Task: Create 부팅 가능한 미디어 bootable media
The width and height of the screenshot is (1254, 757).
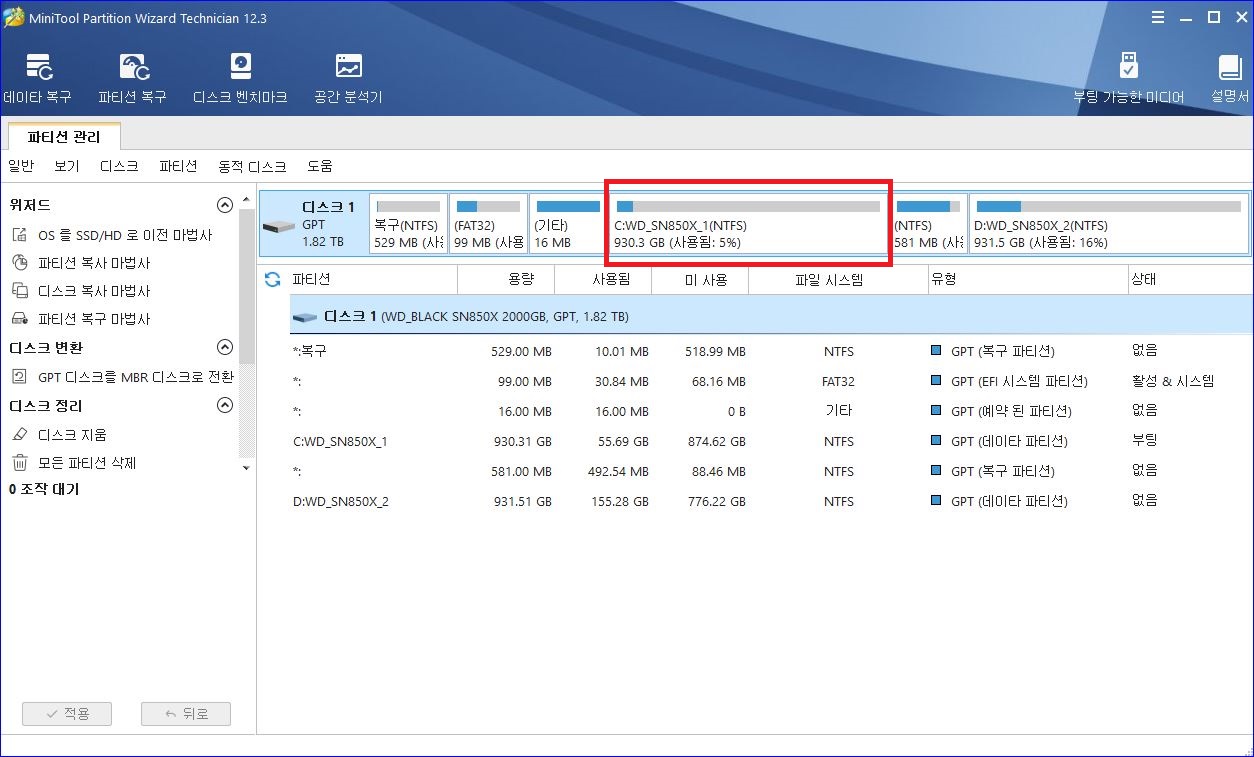Action: click(1128, 80)
